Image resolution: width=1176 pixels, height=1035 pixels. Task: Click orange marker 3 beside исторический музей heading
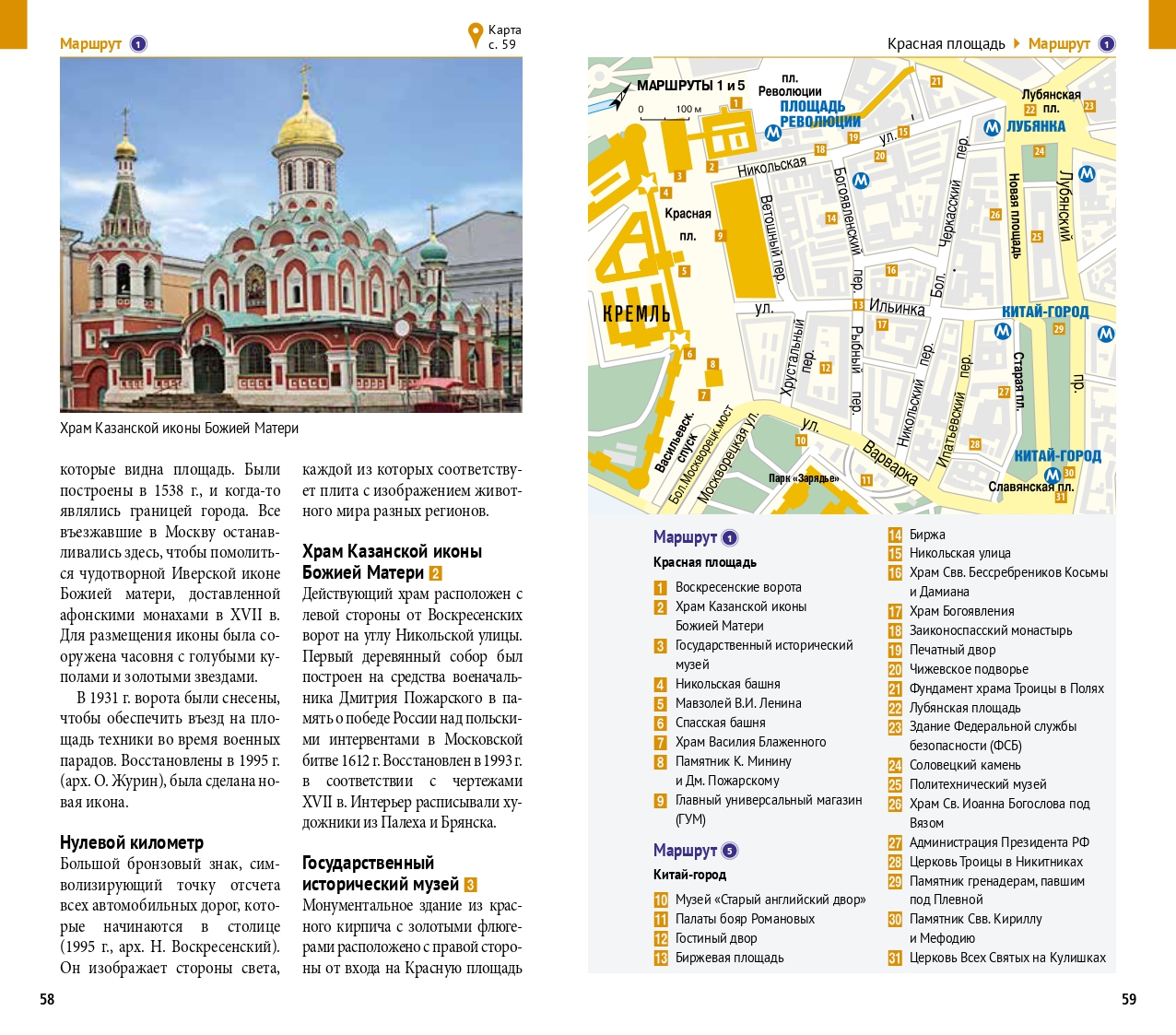point(470,885)
